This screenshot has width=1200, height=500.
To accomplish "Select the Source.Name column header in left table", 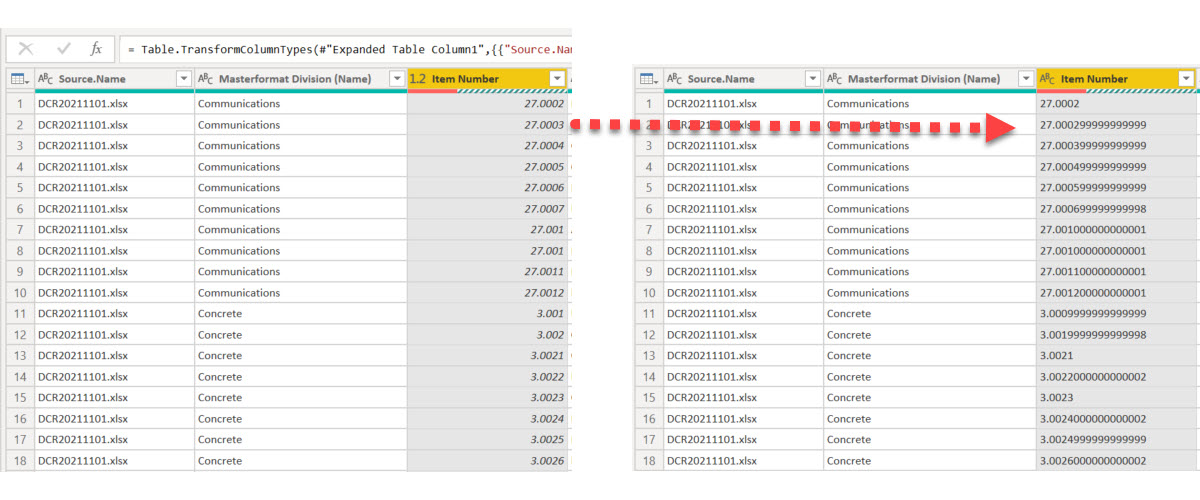I will (114, 79).
